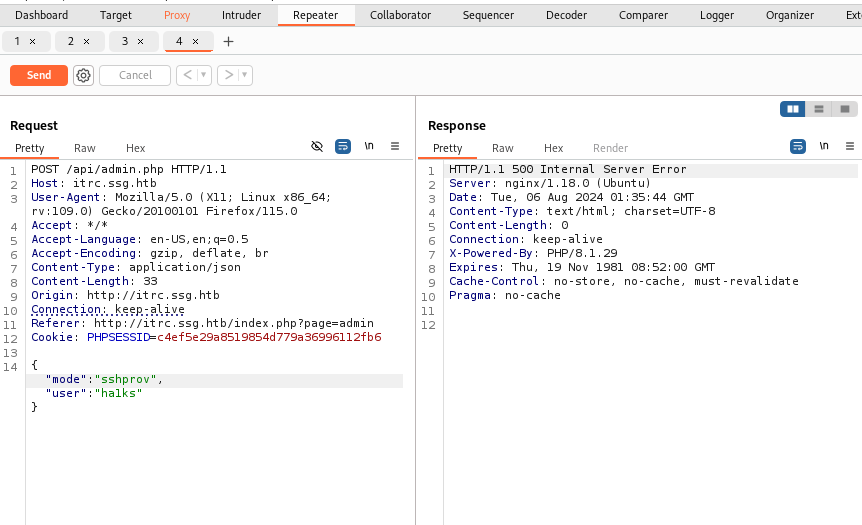The width and height of the screenshot is (862, 525).
Task: Switch Request view to Hex
Action: [135, 148]
